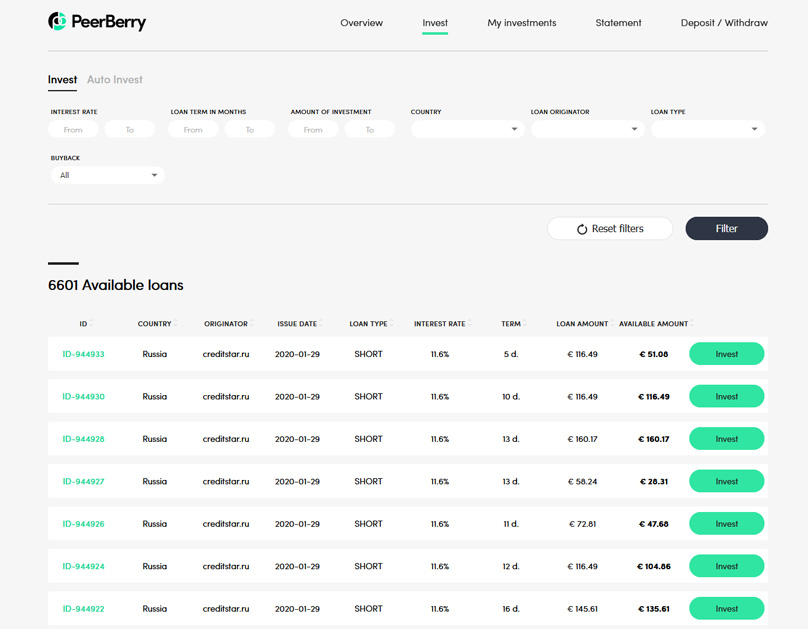The width and height of the screenshot is (808, 629).
Task: Click the PeerBerry logo
Action: 97,22
